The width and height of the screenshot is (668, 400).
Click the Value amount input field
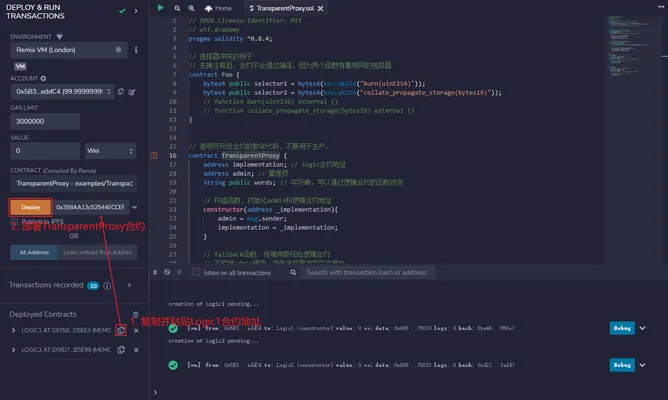coord(45,151)
